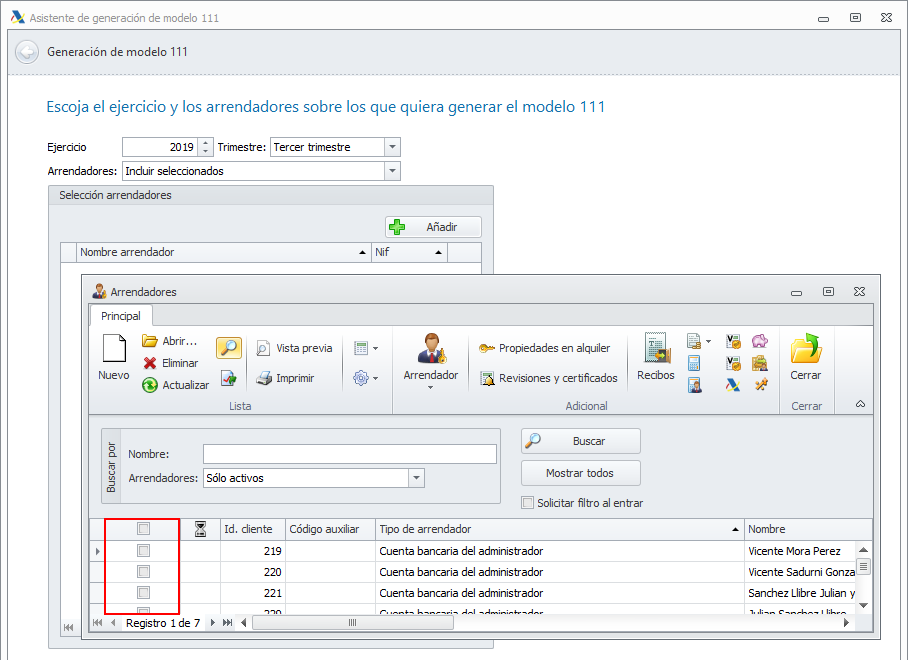Viewport: 908px width, 660px height.
Task: Sort by Tipo de arrendador column
Action: [x=559, y=529]
